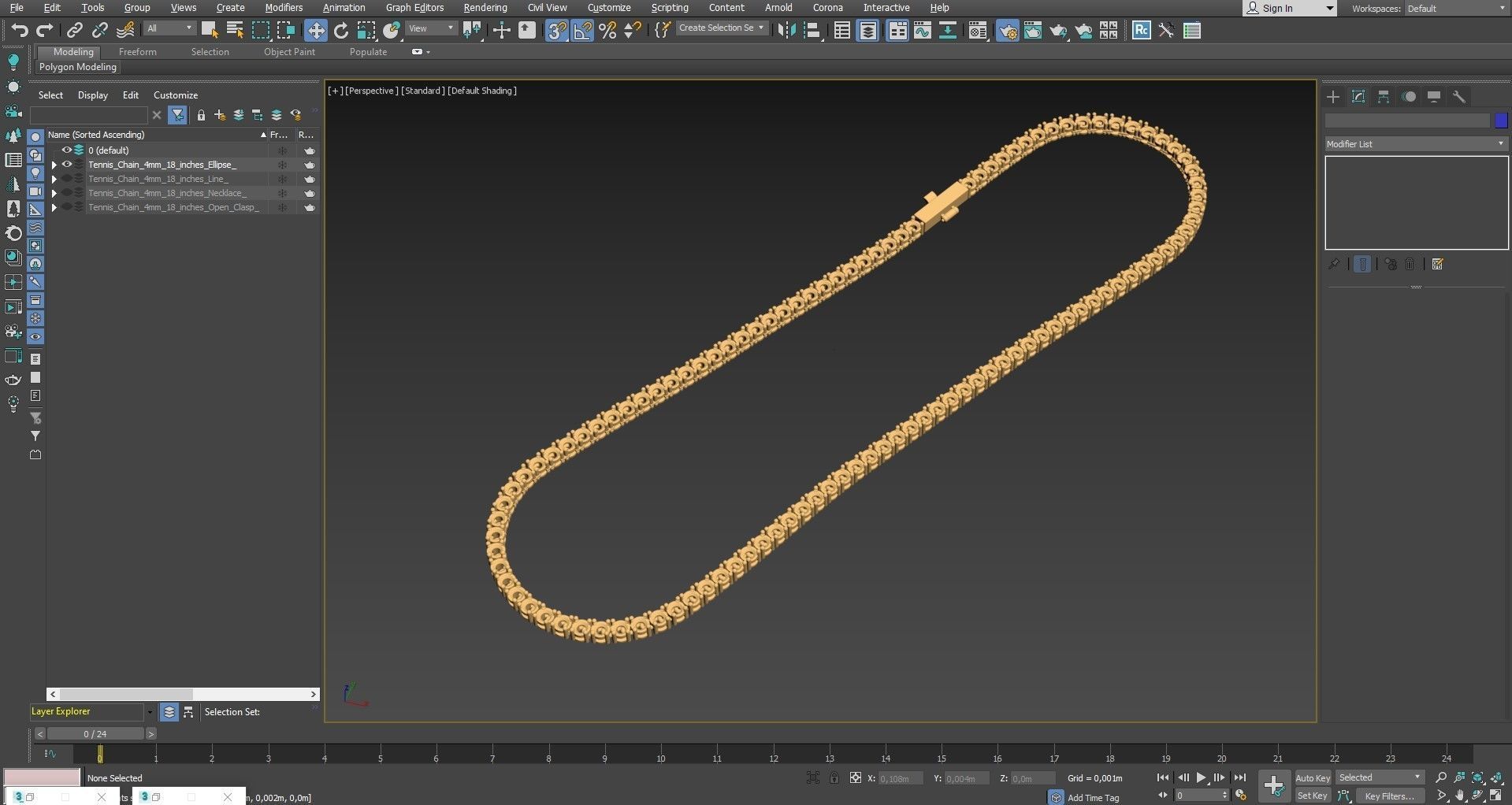Open the Render Setup dialog icon
The height and width of the screenshot is (805, 1512).
click(x=1009, y=31)
